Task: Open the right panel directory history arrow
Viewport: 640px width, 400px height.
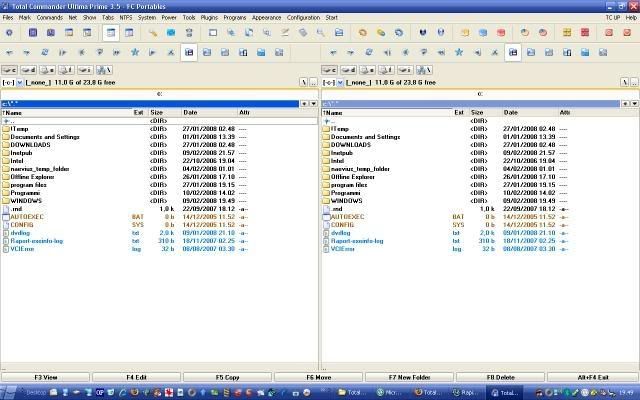Action: (634, 104)
